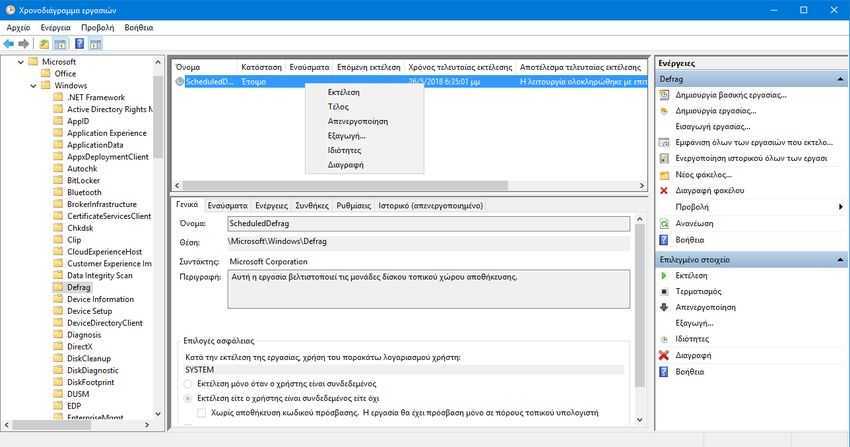This screenshot has width=850, height=447.
Task: Collapse the Microsoft tree node
Action: [21, 62]
